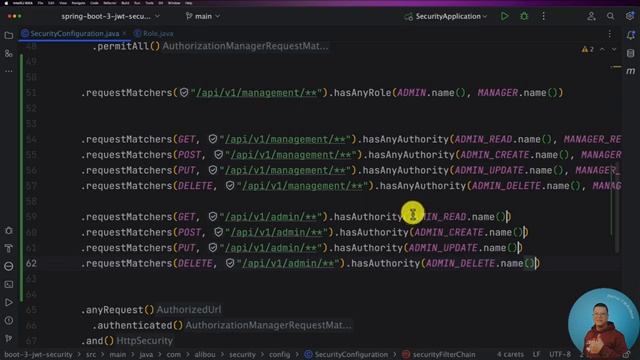640x360 pixels.
Task: Click the shield icon before the line 51 URL
Action: [184, 93]
